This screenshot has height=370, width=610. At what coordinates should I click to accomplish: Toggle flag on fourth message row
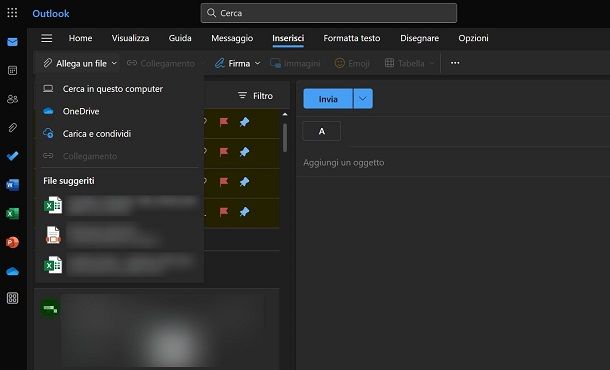pos(224,212)
